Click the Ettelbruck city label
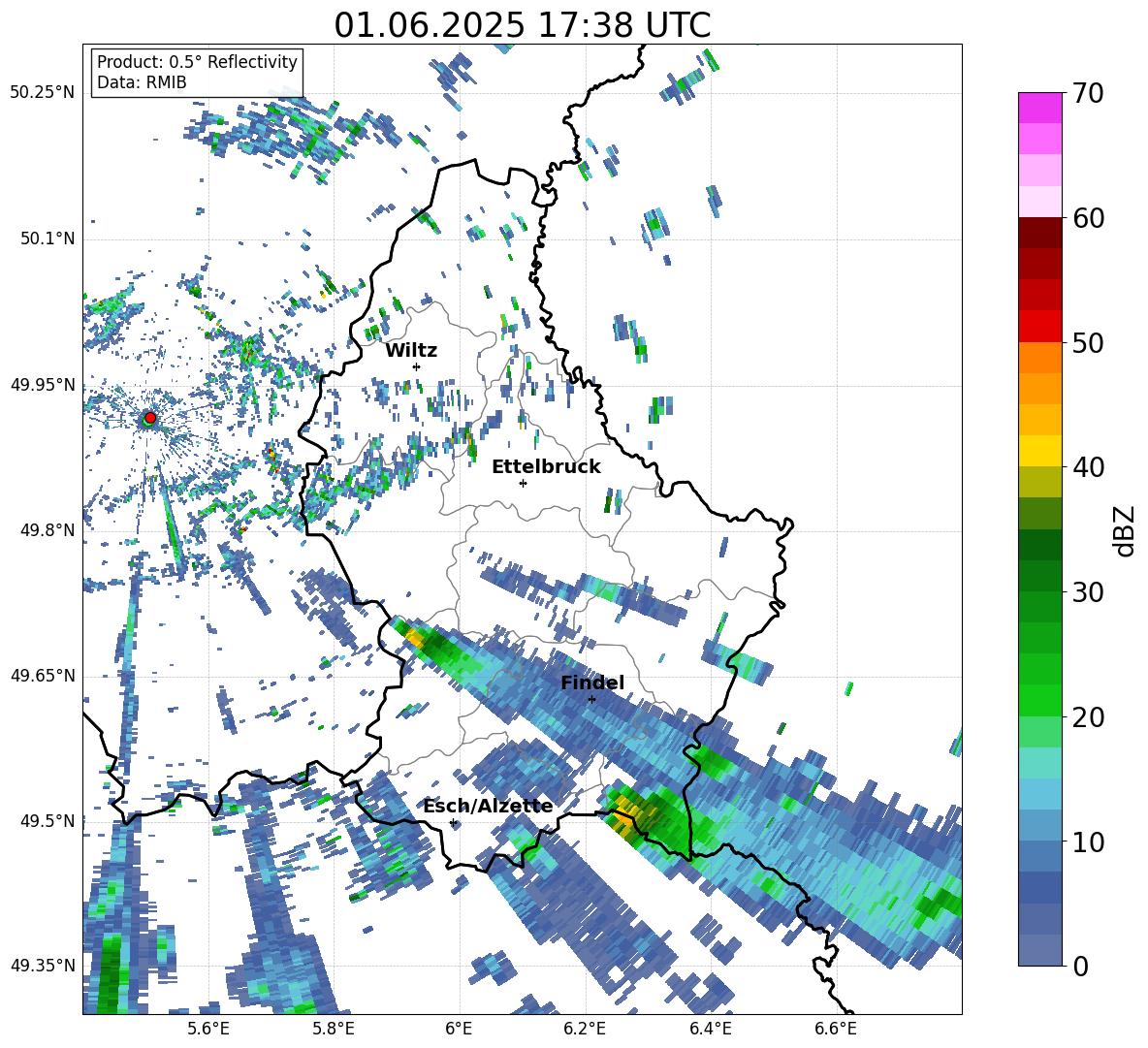 tap(546, 467)
